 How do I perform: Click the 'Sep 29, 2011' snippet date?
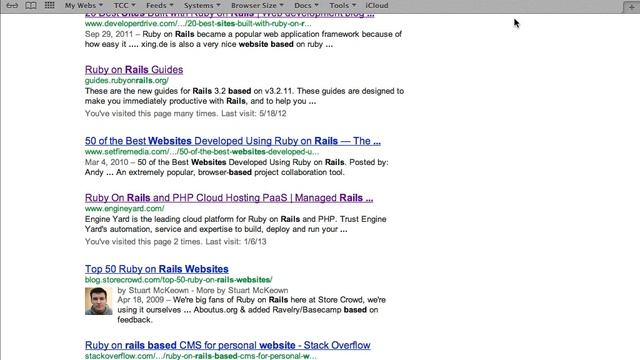coord(109,34)
